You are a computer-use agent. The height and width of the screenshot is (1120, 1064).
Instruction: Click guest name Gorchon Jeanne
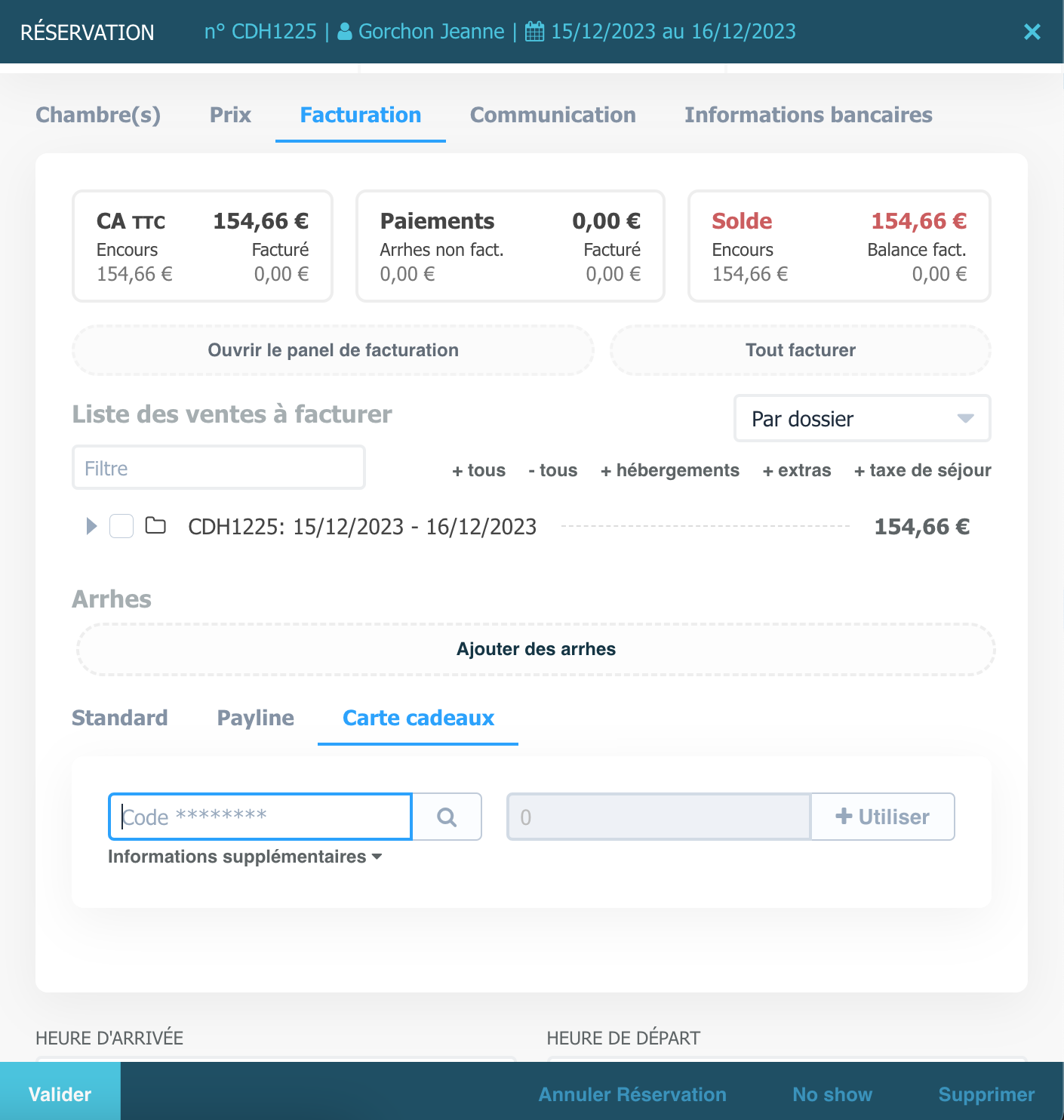pos(431,32)
